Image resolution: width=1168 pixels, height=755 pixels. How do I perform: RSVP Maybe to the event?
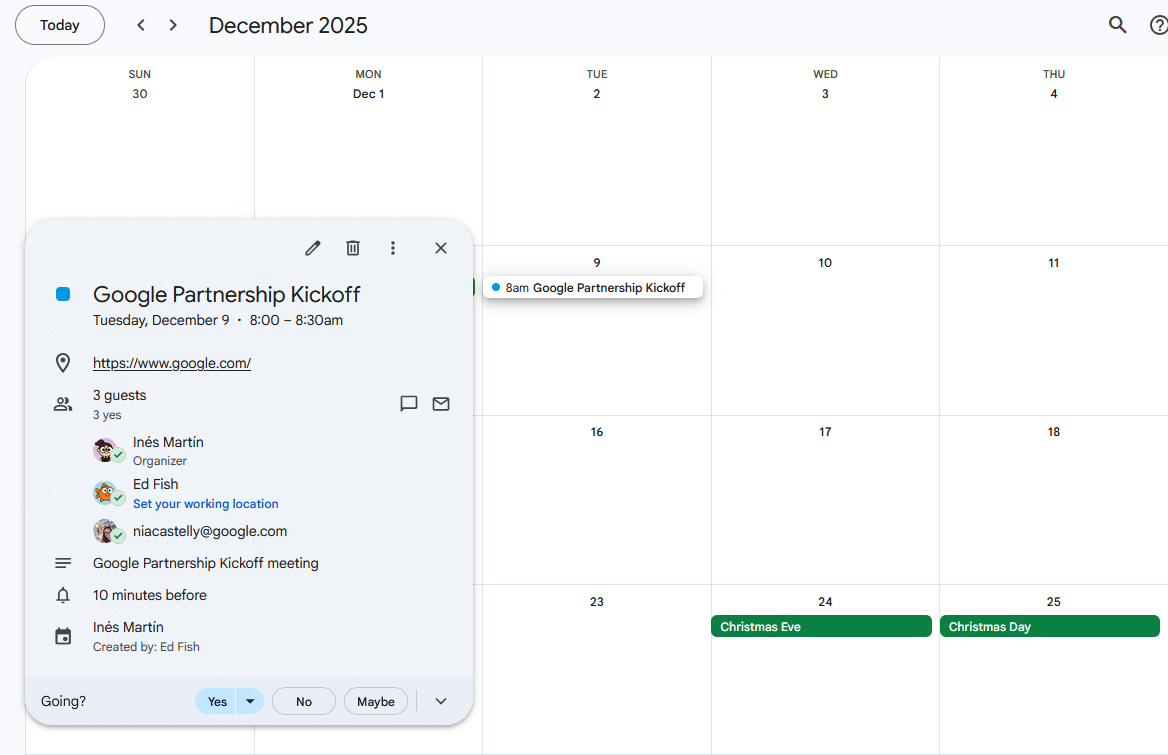[376, 702]
